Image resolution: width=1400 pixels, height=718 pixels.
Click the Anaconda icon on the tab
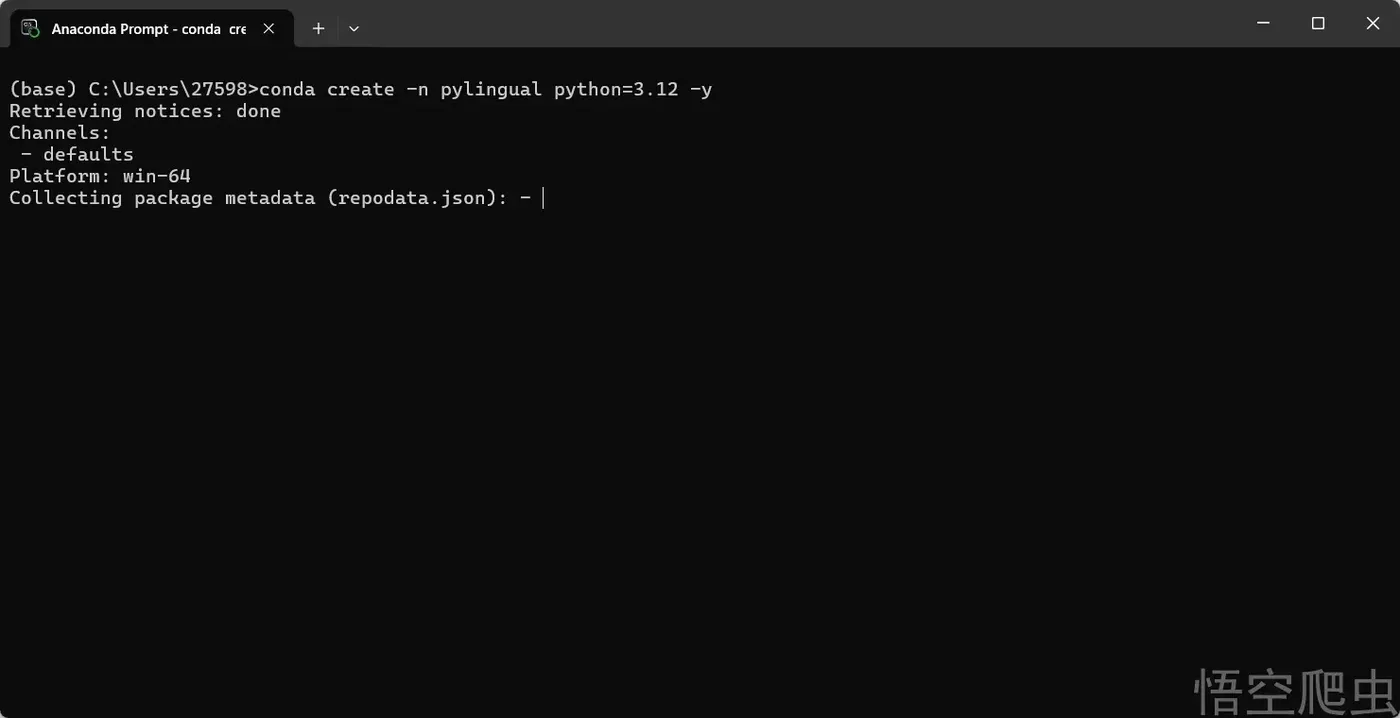[29, 28]
